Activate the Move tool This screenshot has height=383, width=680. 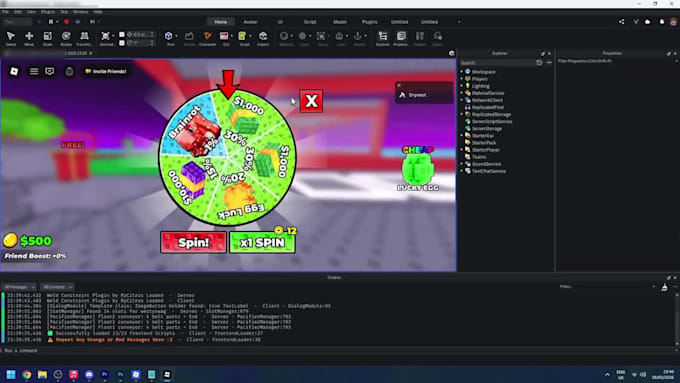click(29, 38)
